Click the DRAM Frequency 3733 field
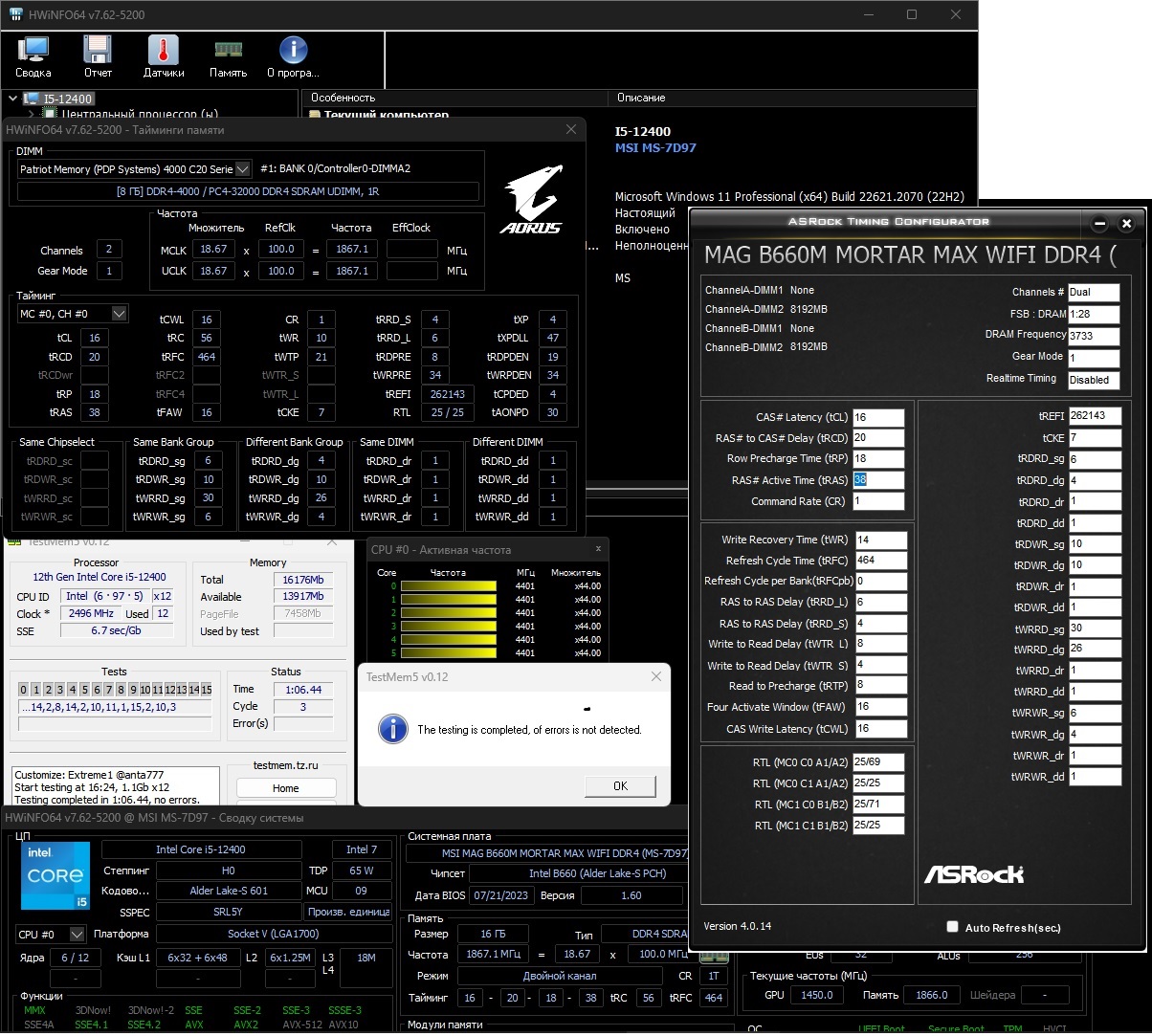 pyautogui.click(x=1094, y=336)
